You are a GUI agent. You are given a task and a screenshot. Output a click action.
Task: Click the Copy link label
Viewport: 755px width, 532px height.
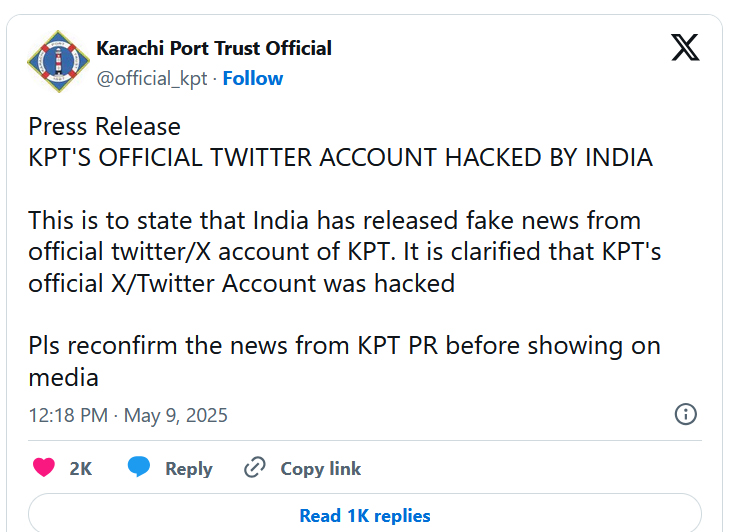(x=321, y=468)
